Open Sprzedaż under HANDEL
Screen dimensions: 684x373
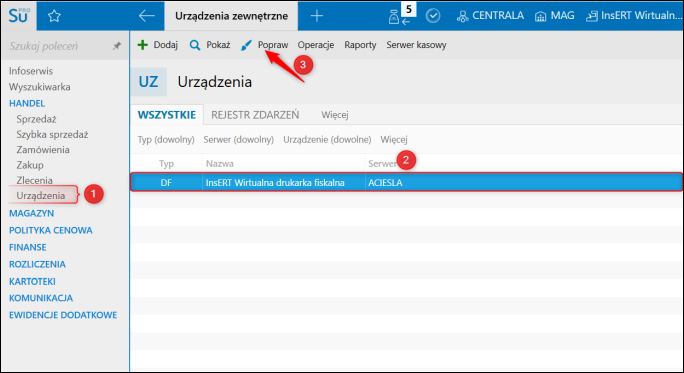36,119
